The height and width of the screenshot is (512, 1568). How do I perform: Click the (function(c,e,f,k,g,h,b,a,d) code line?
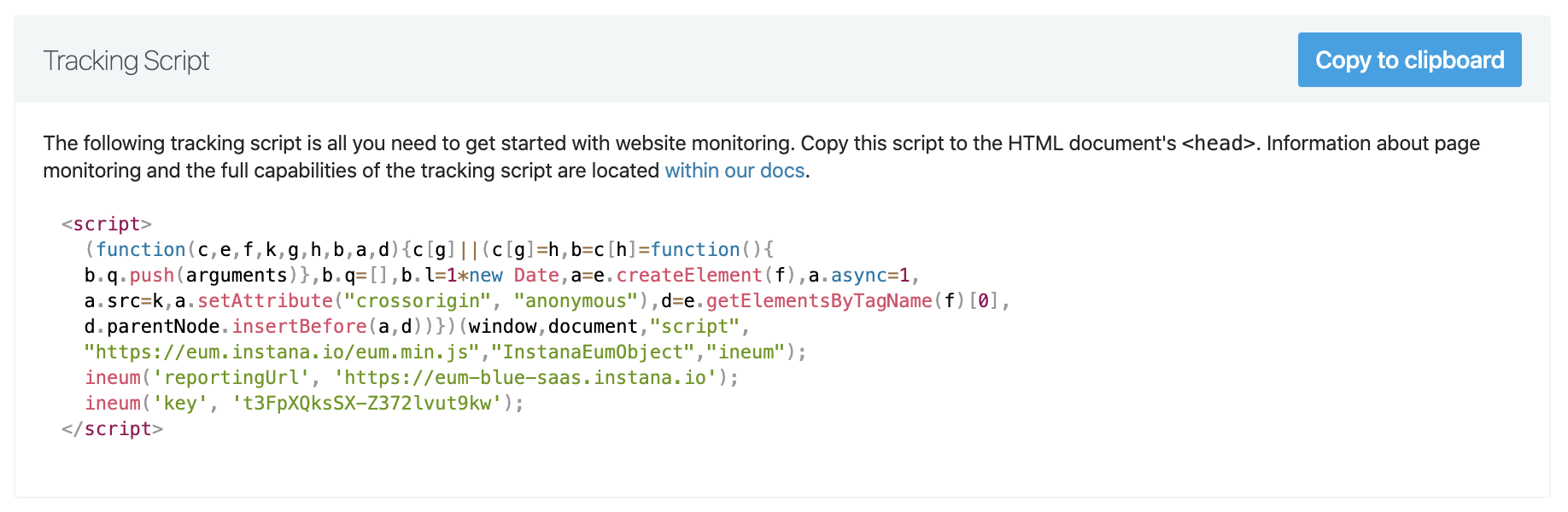pos(429,249)
